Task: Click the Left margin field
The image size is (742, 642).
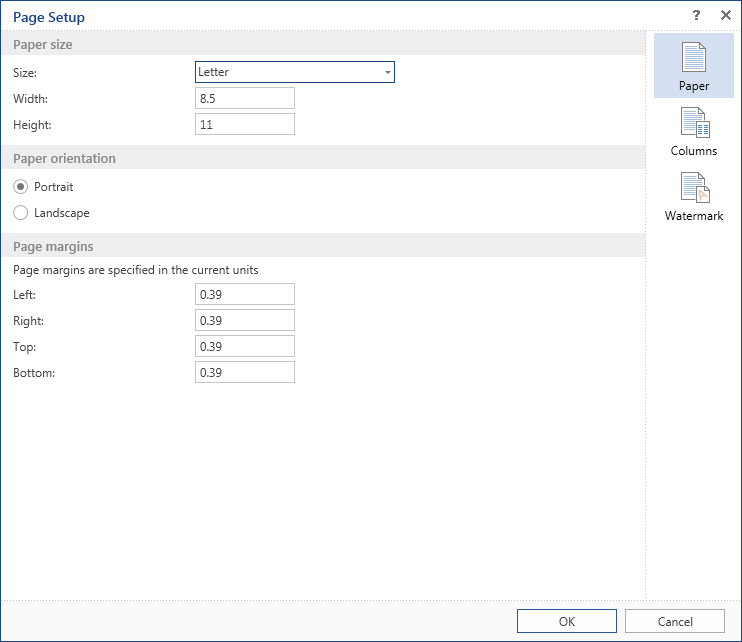Action: pos(245,294)
